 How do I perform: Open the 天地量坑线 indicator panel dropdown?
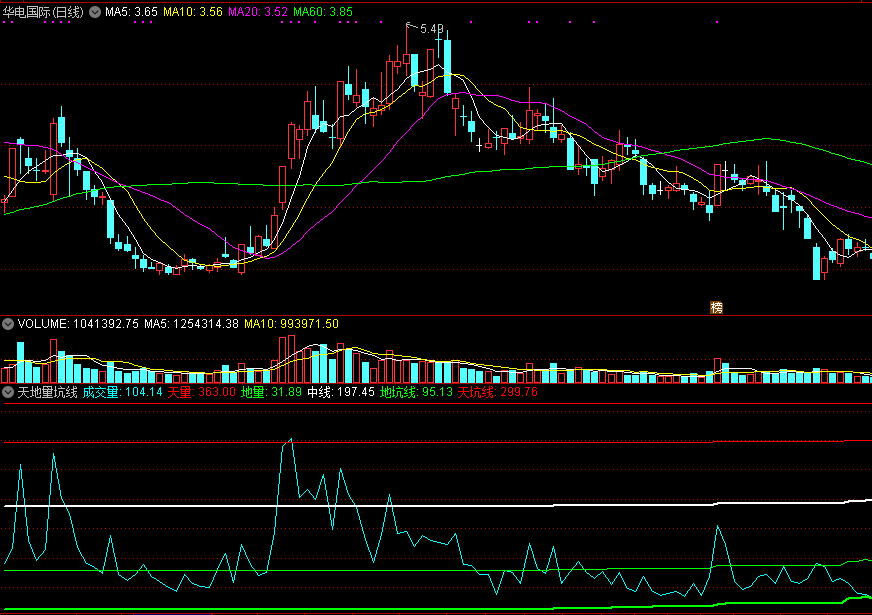click(x=8, y=392)
